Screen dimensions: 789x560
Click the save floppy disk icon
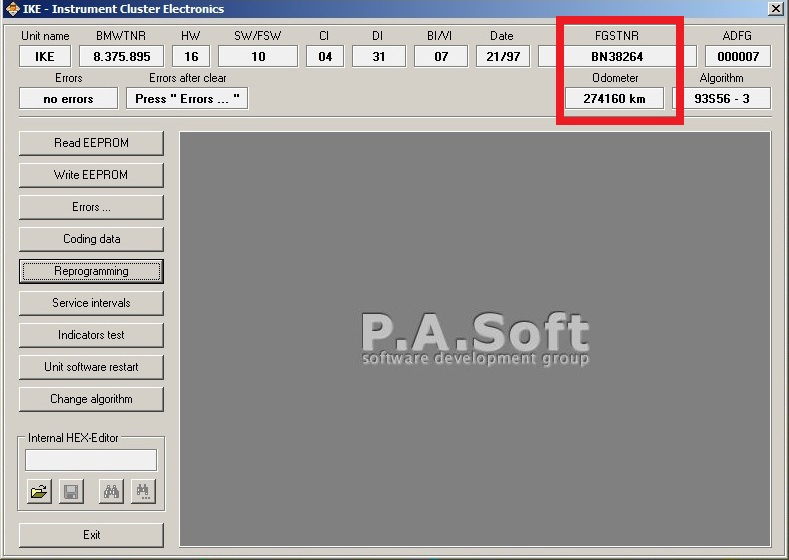coord(71,491)
